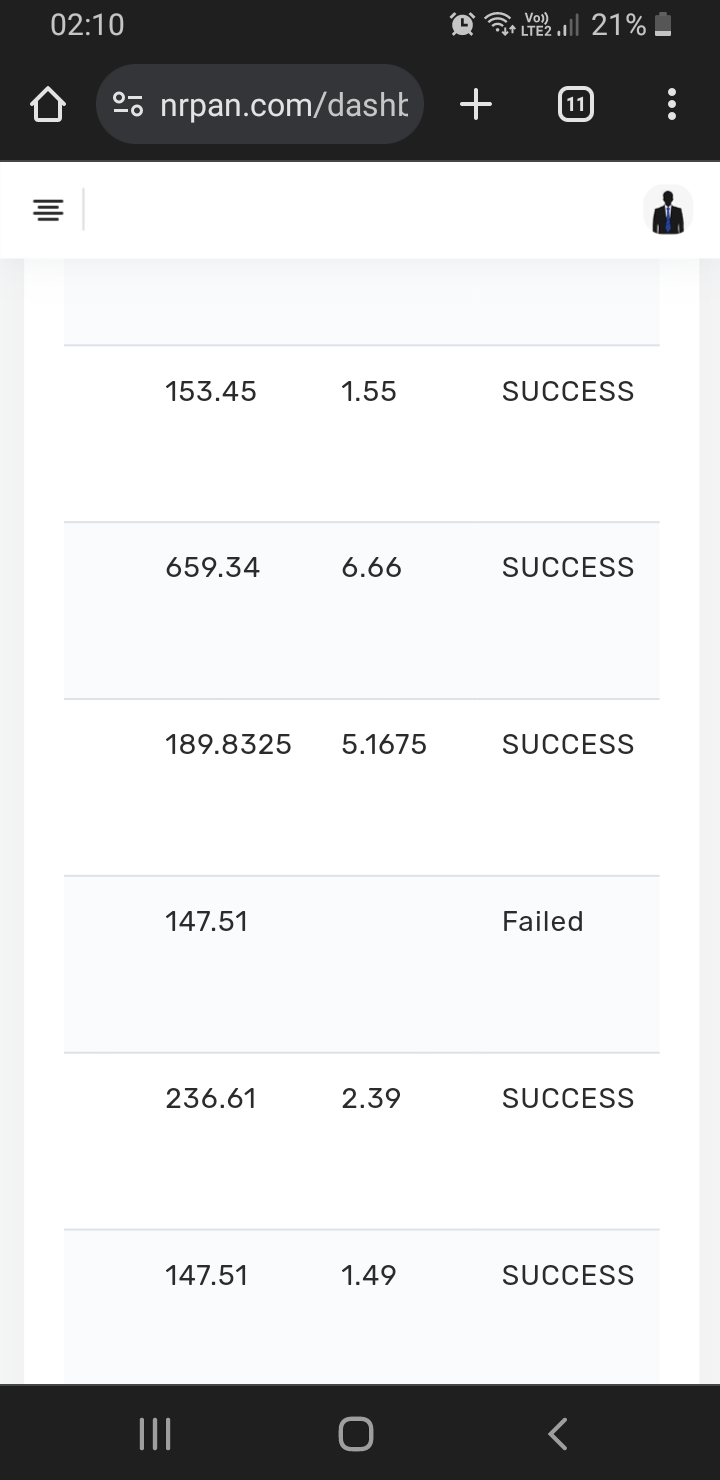Open the browser three-dot menu
The width and height of the screenshot is (720, 1480).
[671, 104]
